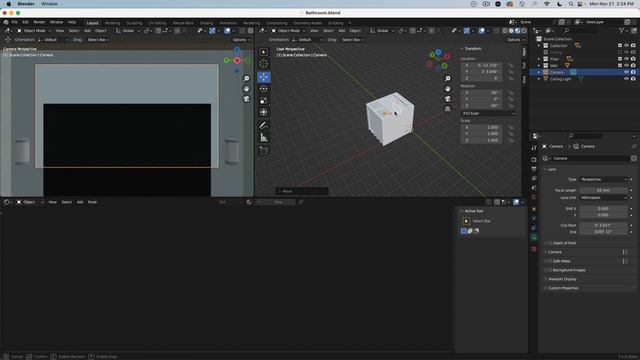Open the Edit menu
640x360 pixels.
[25, 22]
